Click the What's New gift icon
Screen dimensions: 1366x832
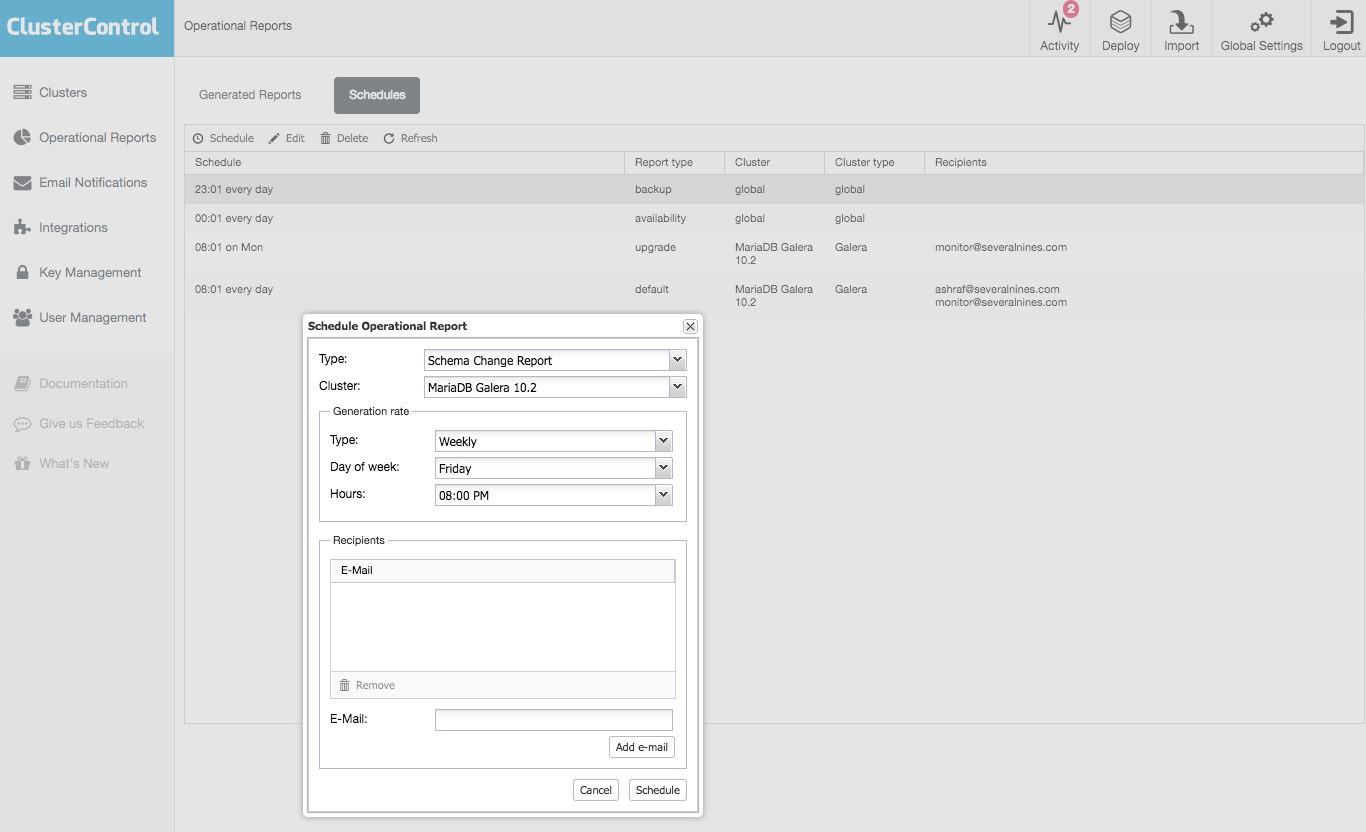[22, 464]
